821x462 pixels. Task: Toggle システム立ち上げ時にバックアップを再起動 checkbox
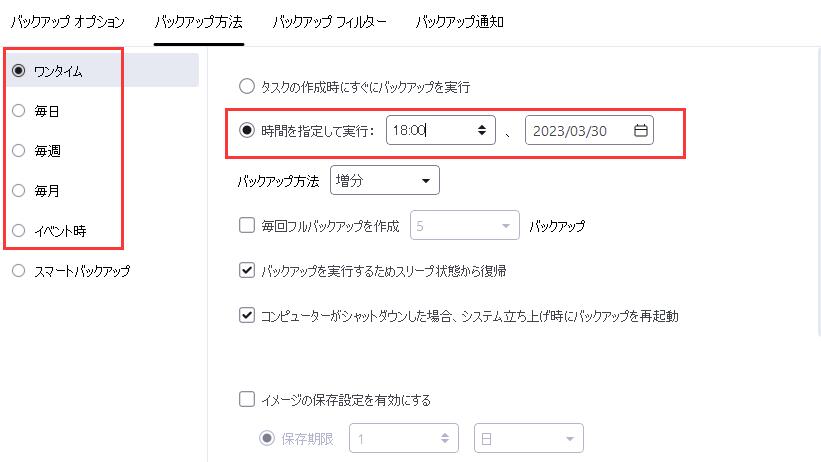click(x=247, y=315)
